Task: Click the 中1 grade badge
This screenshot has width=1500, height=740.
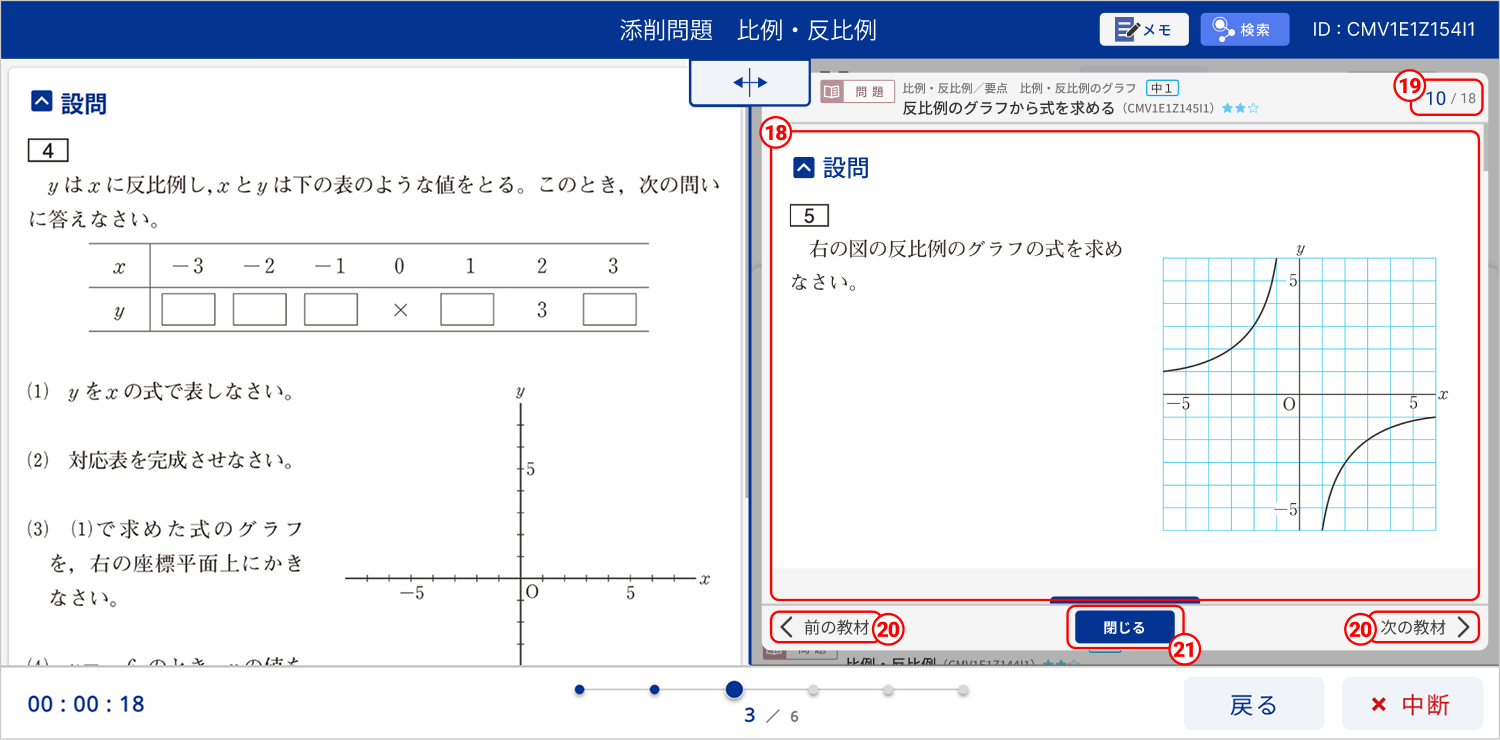Action: pos(1162,89)
